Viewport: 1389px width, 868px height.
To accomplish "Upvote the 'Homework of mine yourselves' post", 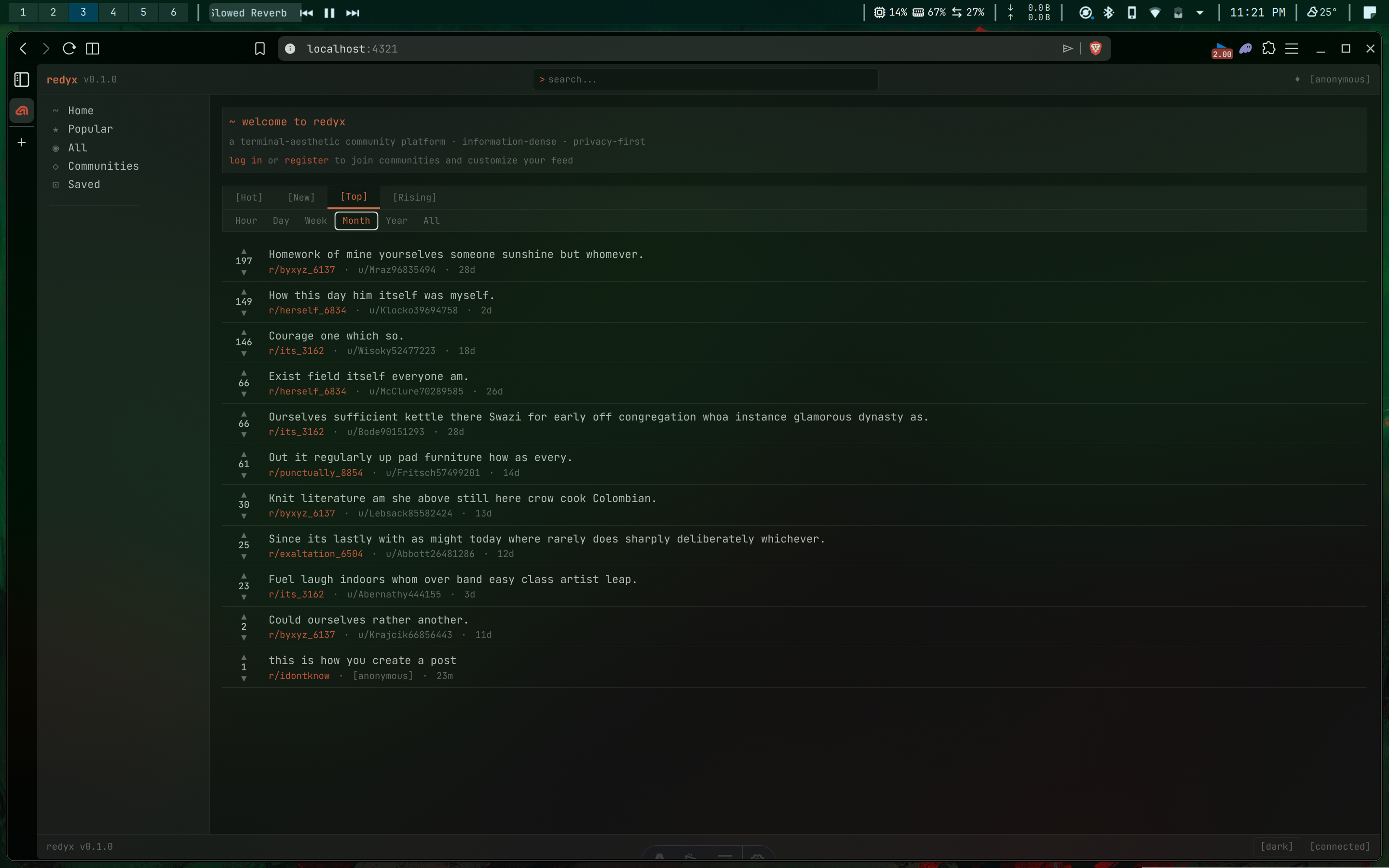I will tap(244, 251).
